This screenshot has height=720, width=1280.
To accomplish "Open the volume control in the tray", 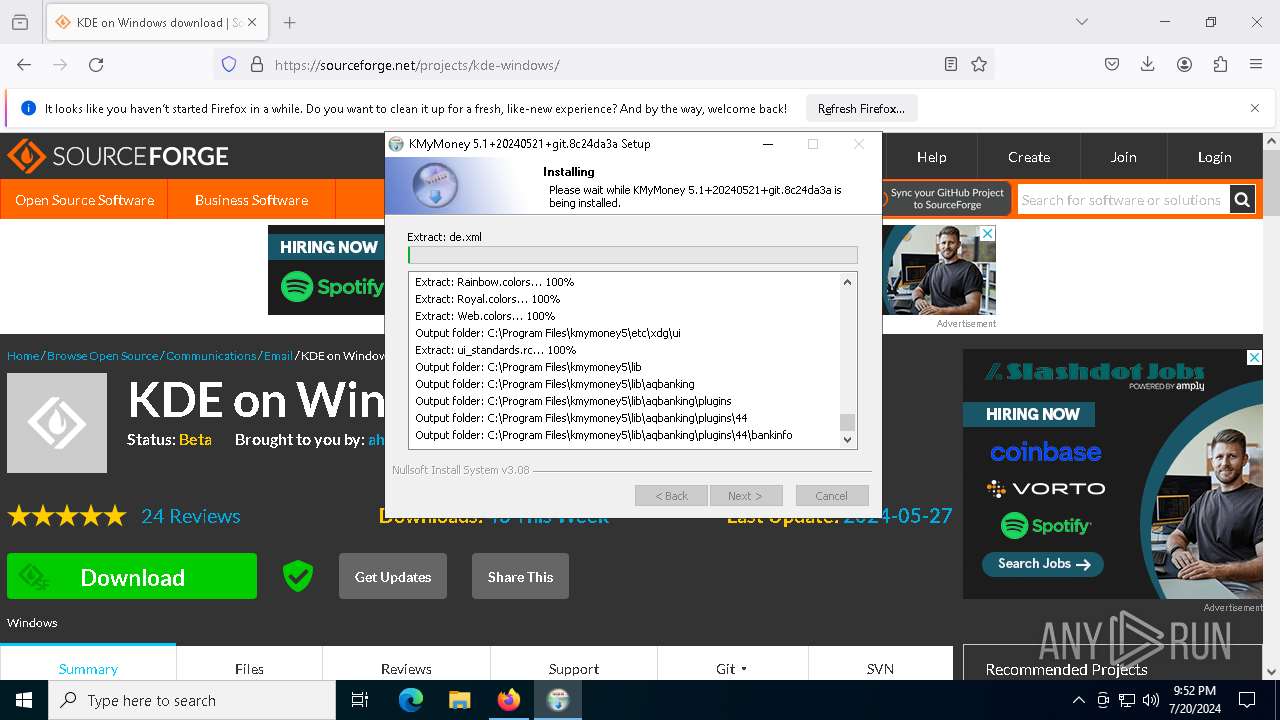I will coord(1151,700).
